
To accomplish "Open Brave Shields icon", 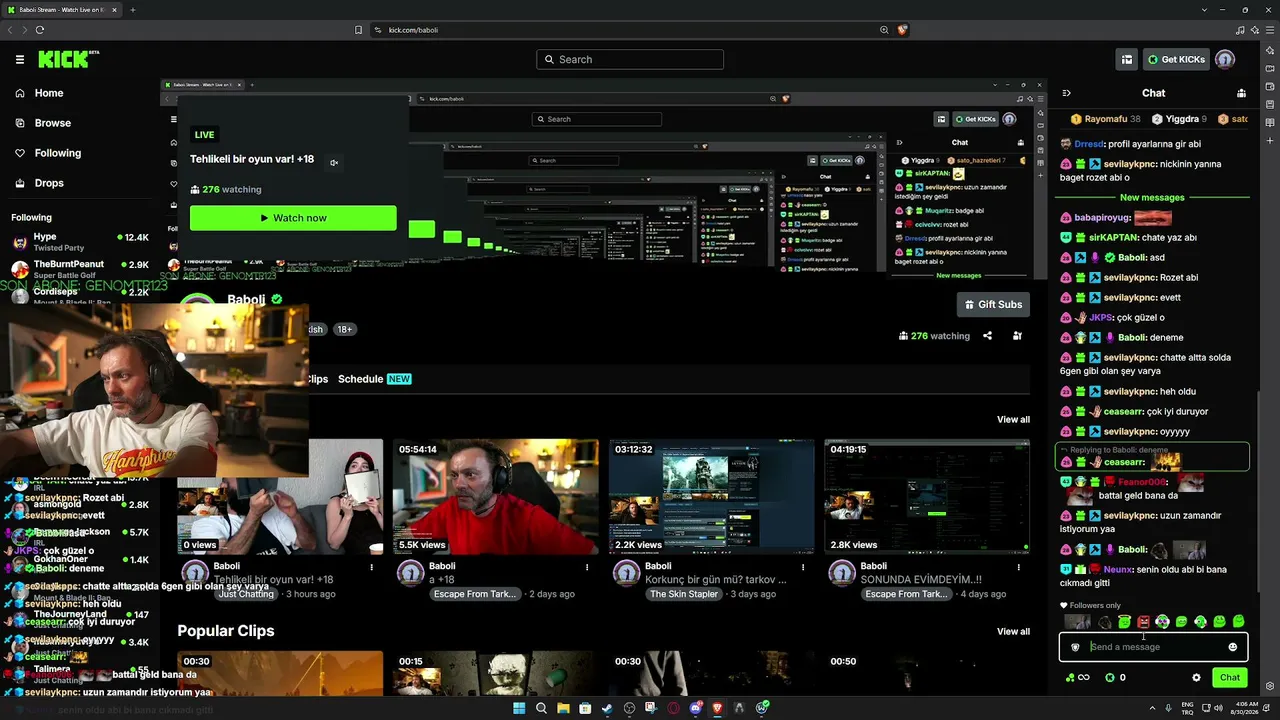I will (901, 30).
